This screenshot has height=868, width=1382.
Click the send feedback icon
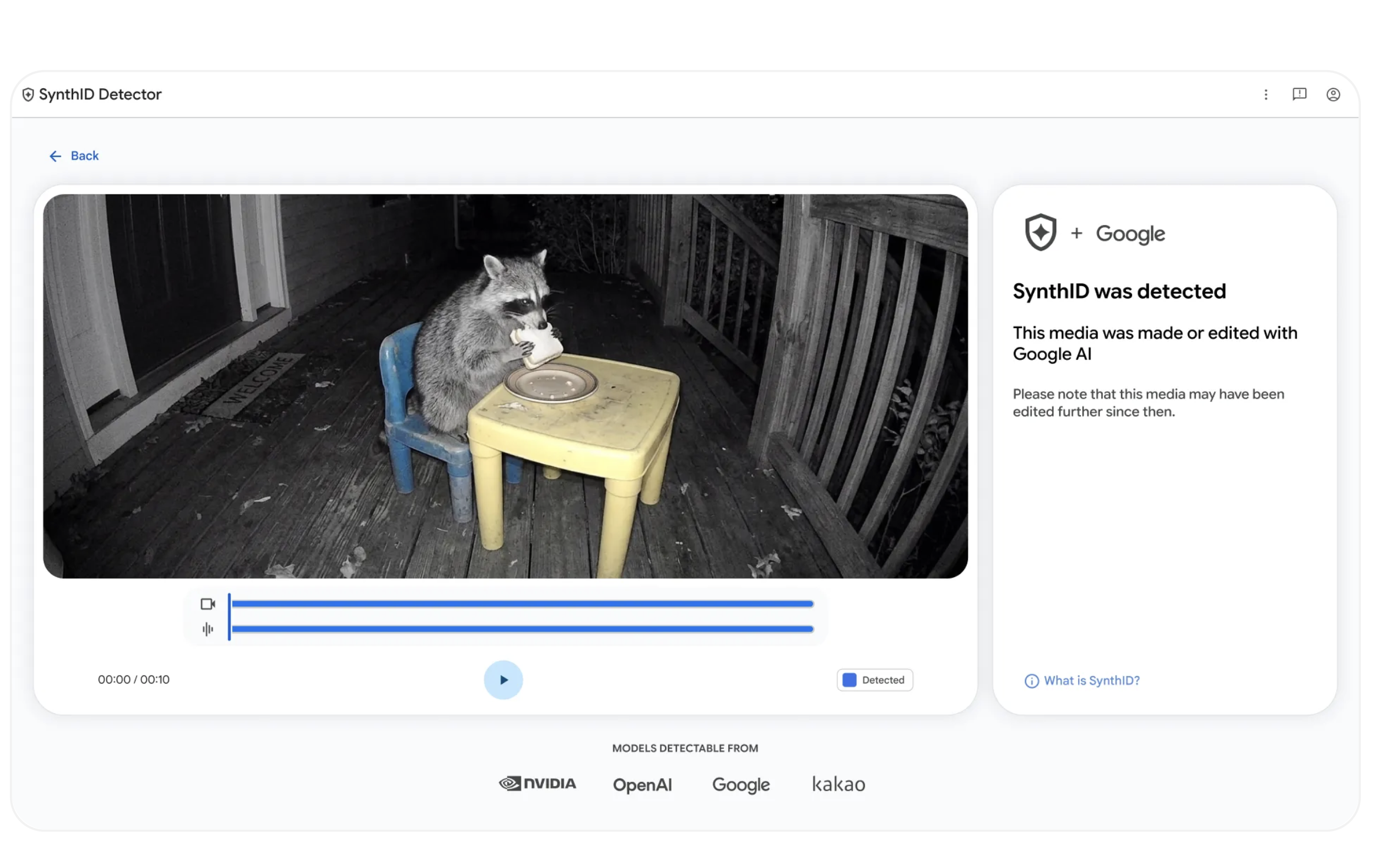1299,94
